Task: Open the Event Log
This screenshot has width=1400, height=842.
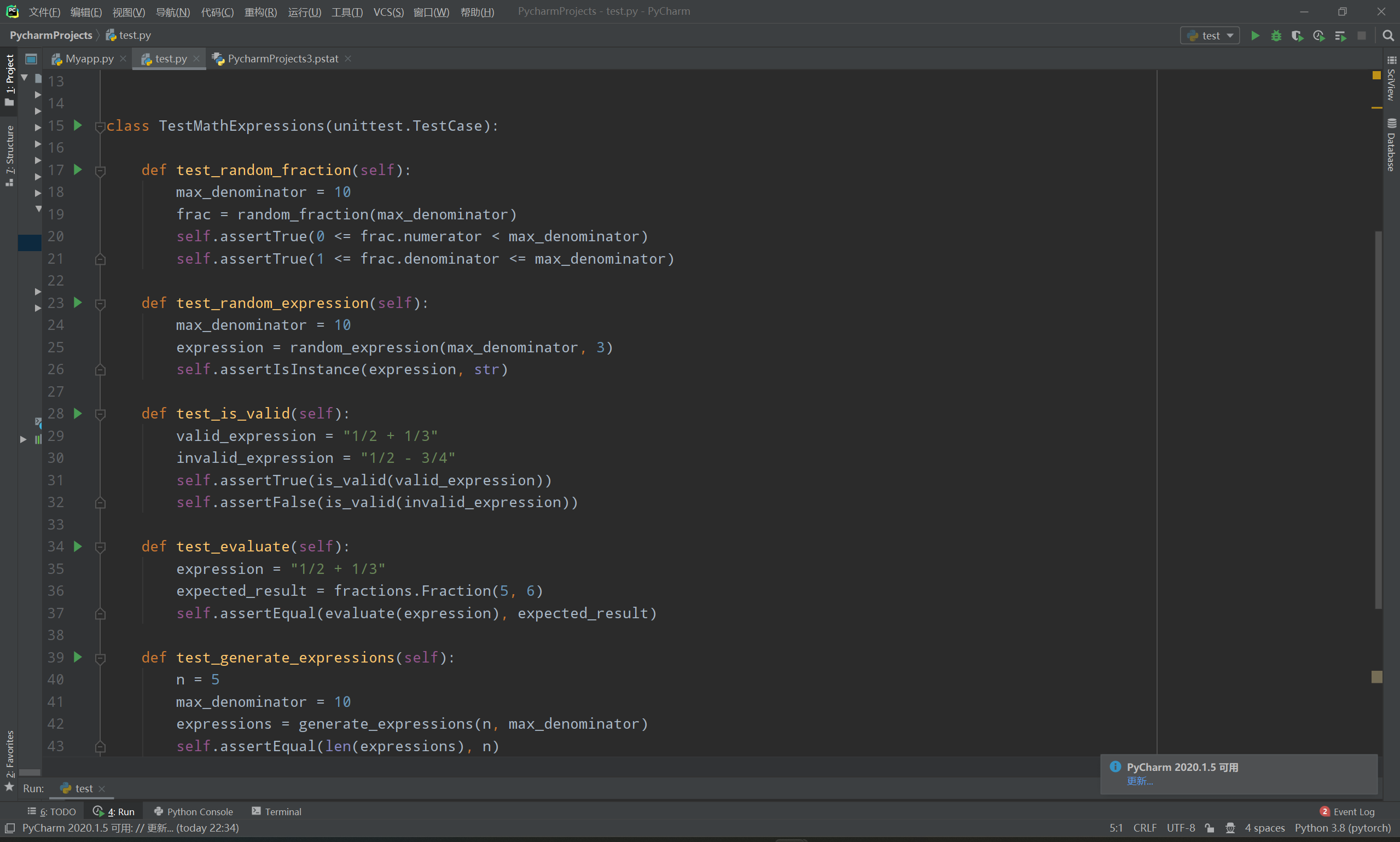Action: tap(1347, 812)
